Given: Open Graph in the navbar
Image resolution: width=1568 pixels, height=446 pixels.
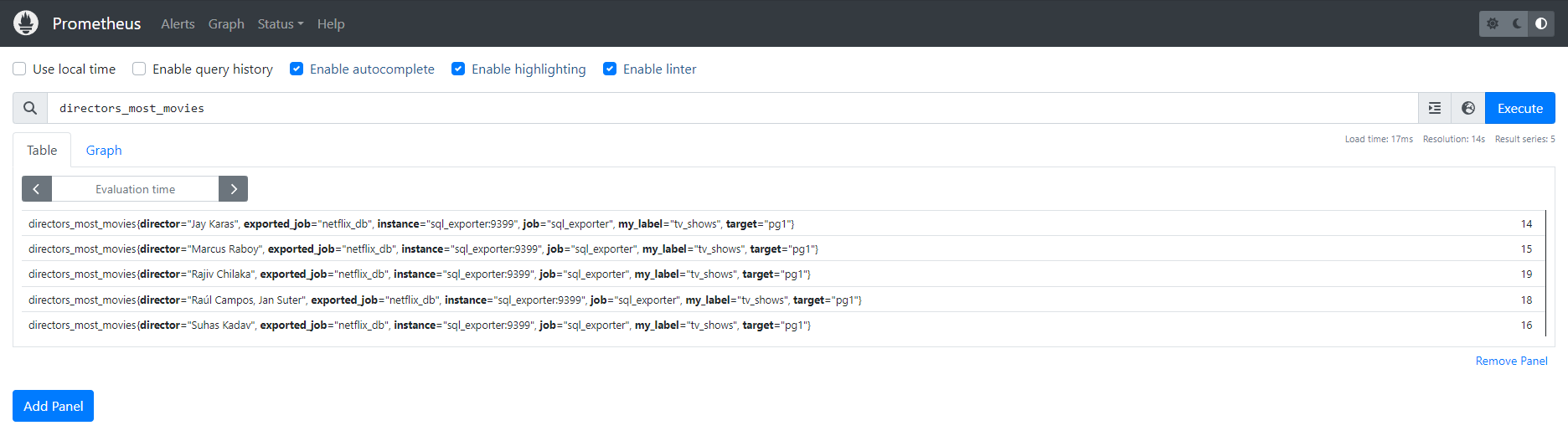Looking at the screenshot, I should pyautogui.click(x=226, y=23).
